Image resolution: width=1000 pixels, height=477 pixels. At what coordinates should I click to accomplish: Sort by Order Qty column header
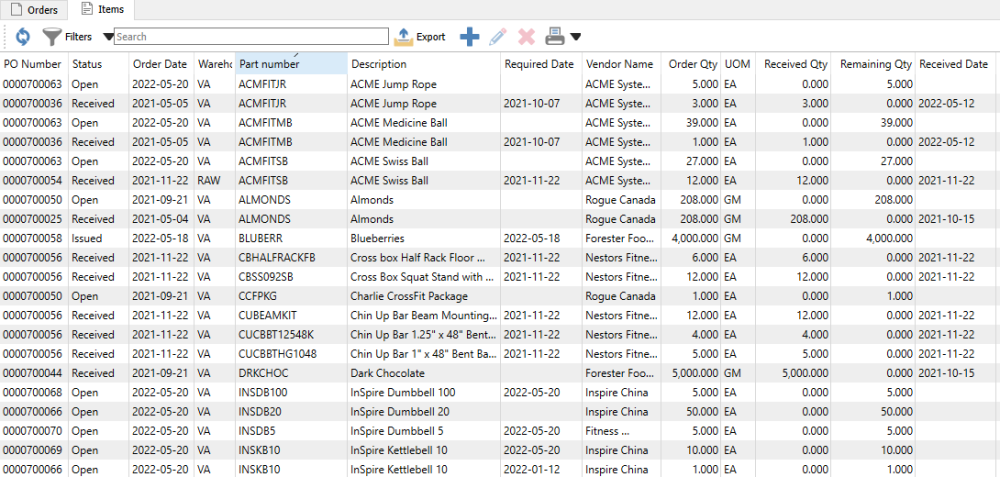tap(693, 64)
